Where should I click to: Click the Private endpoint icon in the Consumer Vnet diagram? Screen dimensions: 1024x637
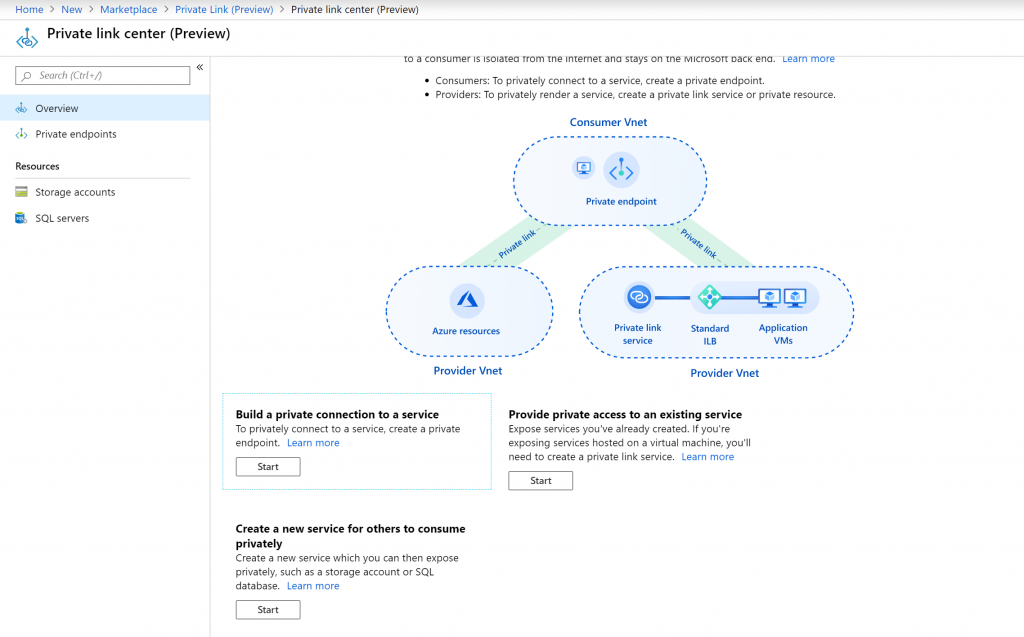[x=621, y=170]
